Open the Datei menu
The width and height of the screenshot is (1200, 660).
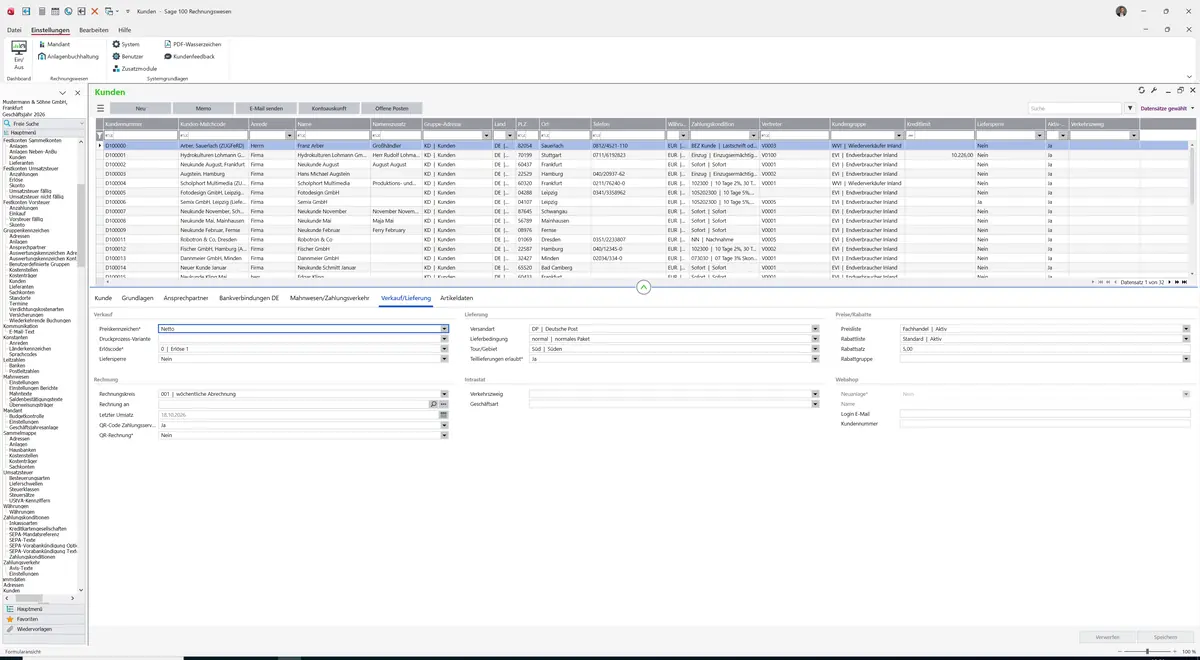tap(14, 30)
